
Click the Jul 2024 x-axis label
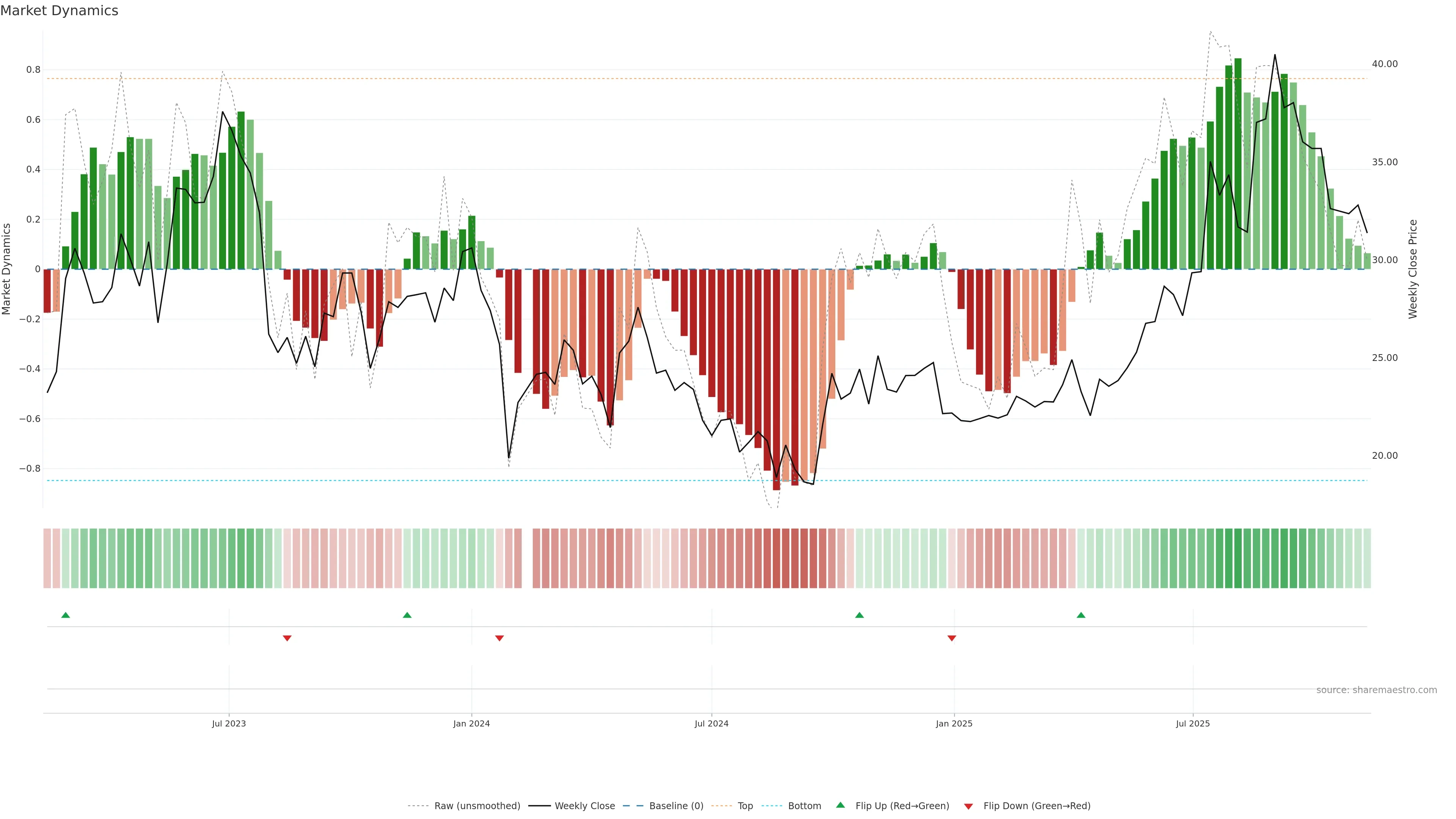tap(711, 723)
